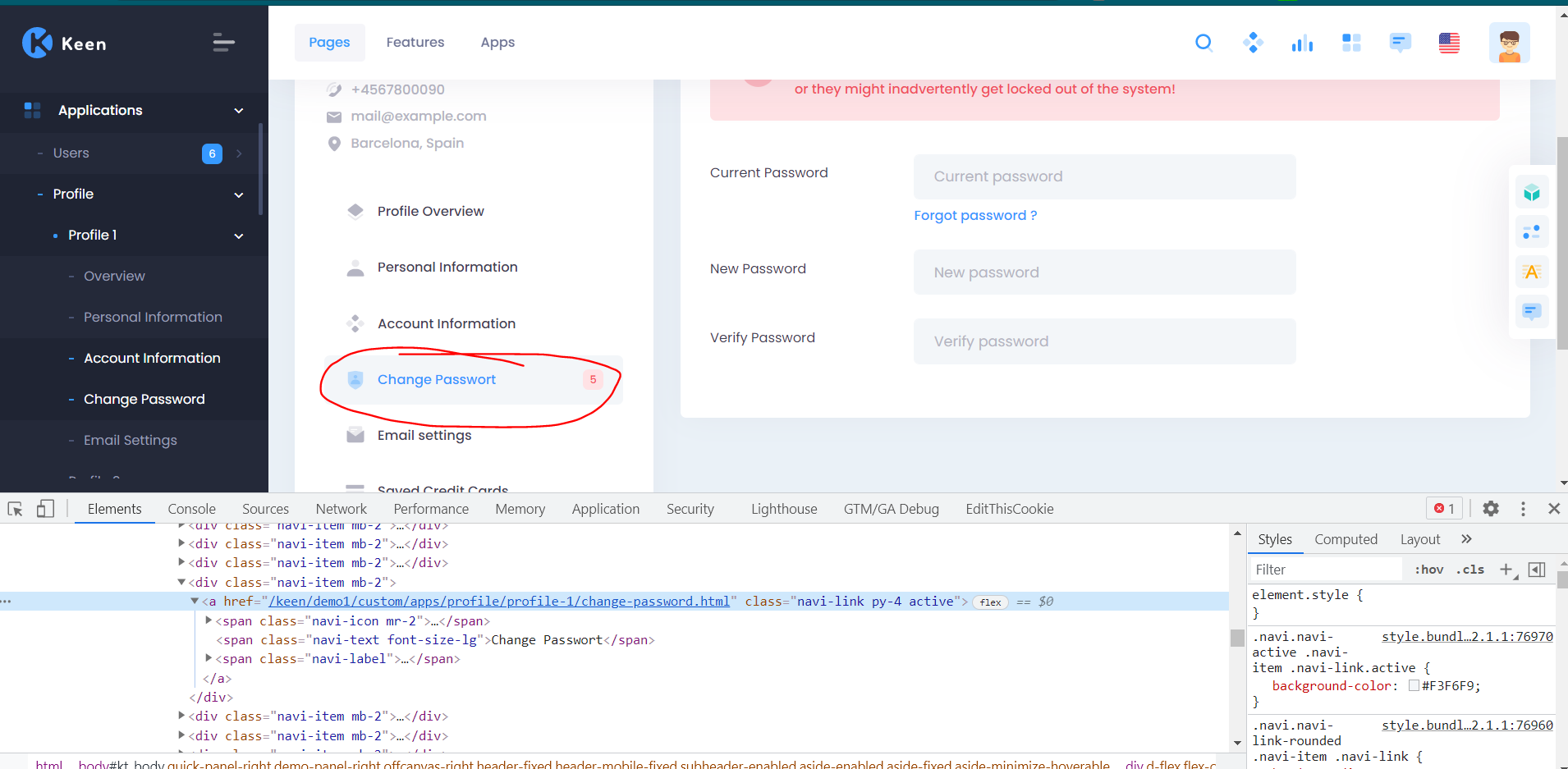Click the bar chart statistics icon in header

click(1302, 42)
